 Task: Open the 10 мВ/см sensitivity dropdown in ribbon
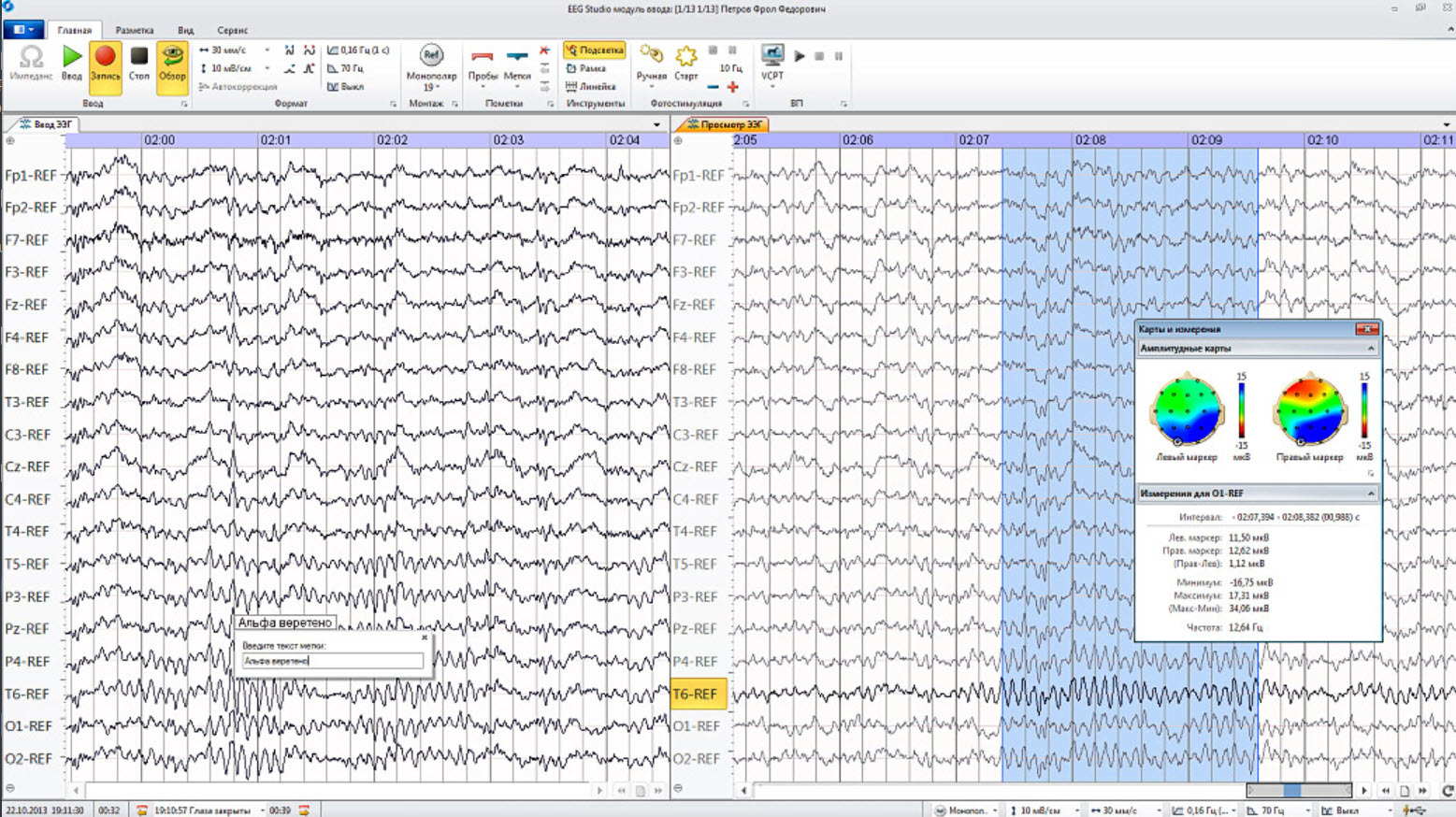point(267,68)
